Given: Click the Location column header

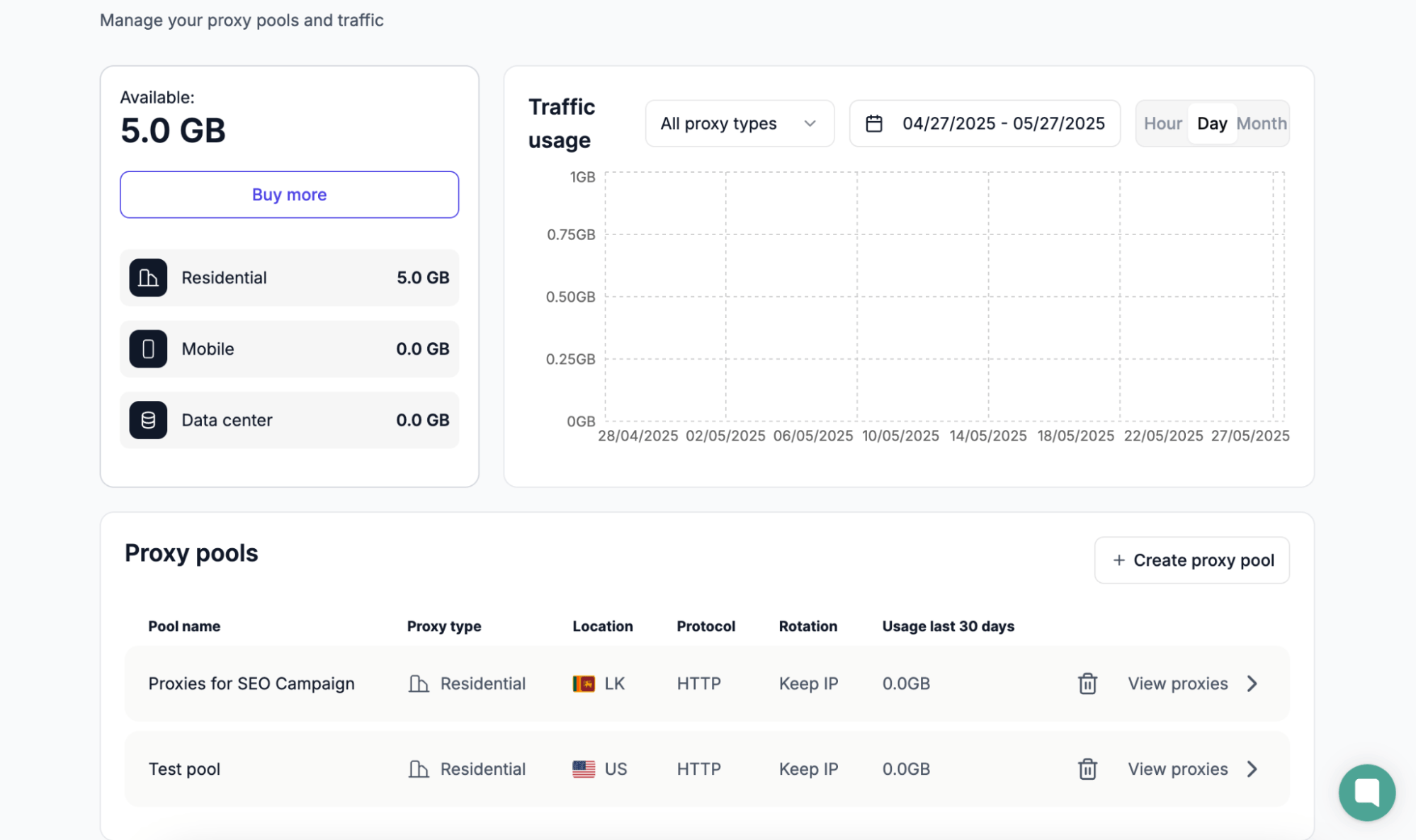Looking at the screenshot, I should tap(603, 626).
